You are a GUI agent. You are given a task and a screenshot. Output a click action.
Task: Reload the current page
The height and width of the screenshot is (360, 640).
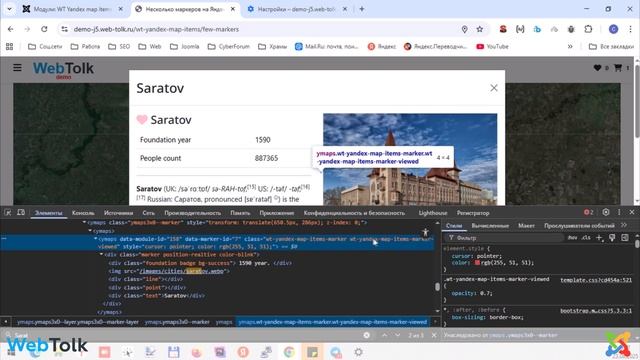tap(44, 29)
